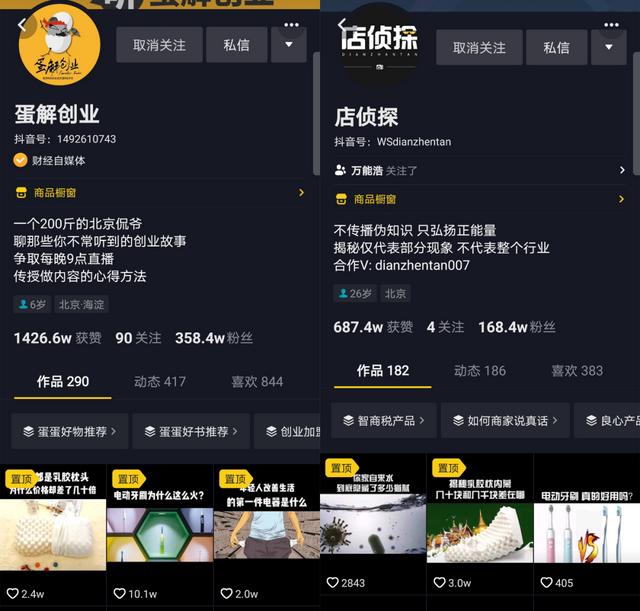Tap the heart icon showing 10.1w likes
Image resolution: width=640 pixels, height=611 pixels.
(x=120, y=593)
